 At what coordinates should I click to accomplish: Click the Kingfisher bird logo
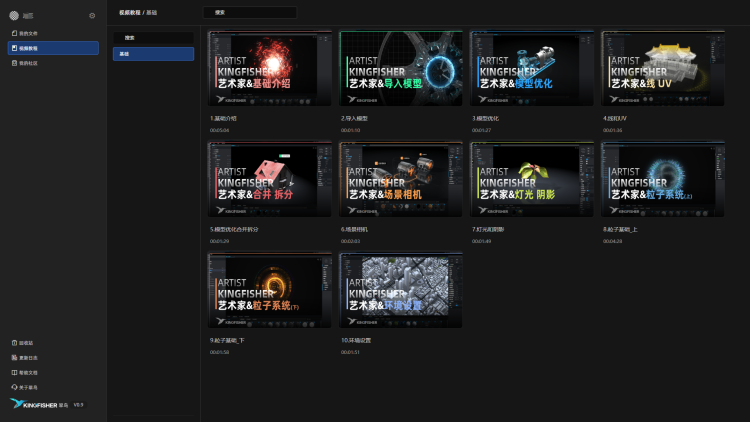(x=17, y=404)
